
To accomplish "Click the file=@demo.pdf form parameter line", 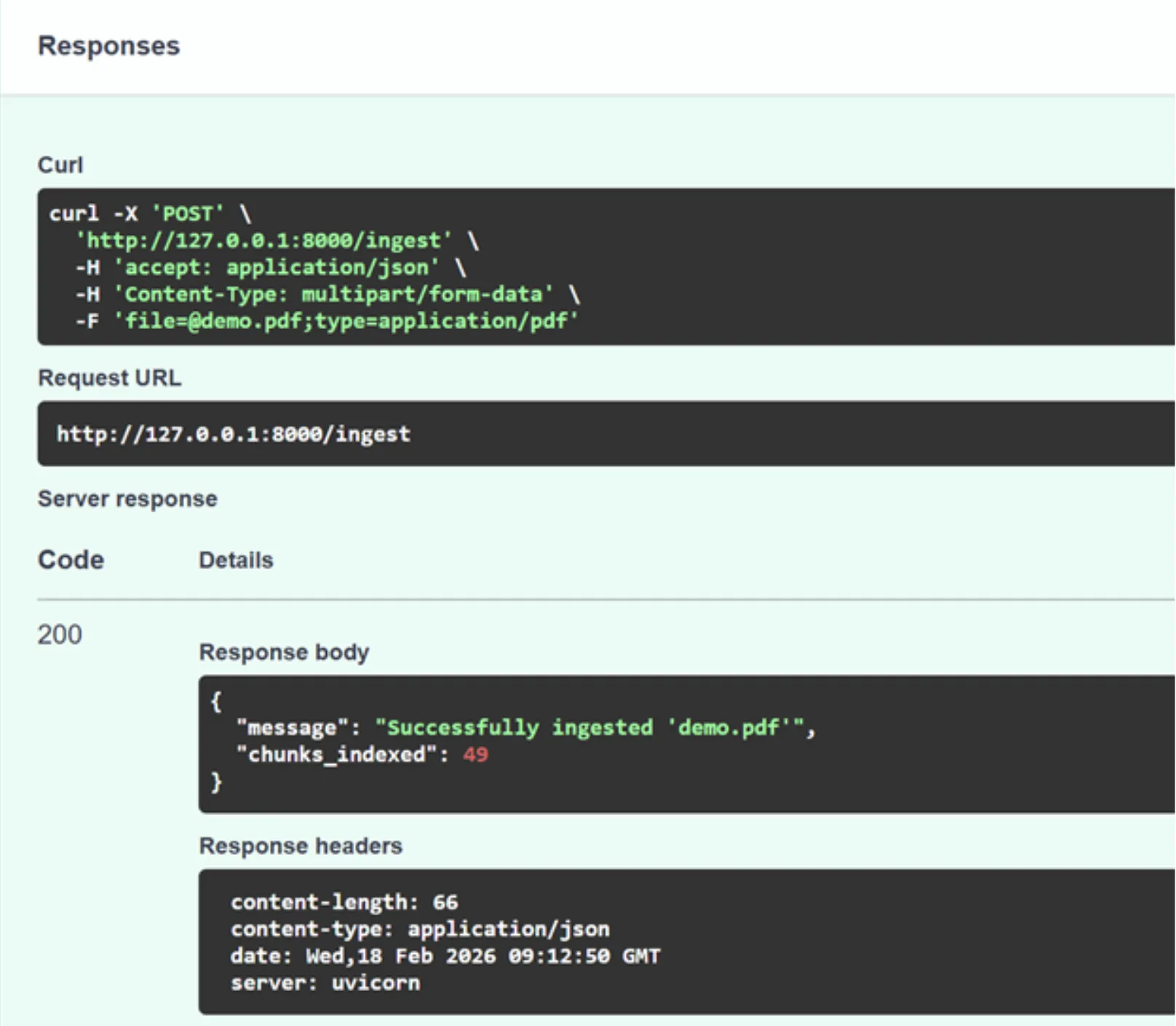I will click(346, 322).
